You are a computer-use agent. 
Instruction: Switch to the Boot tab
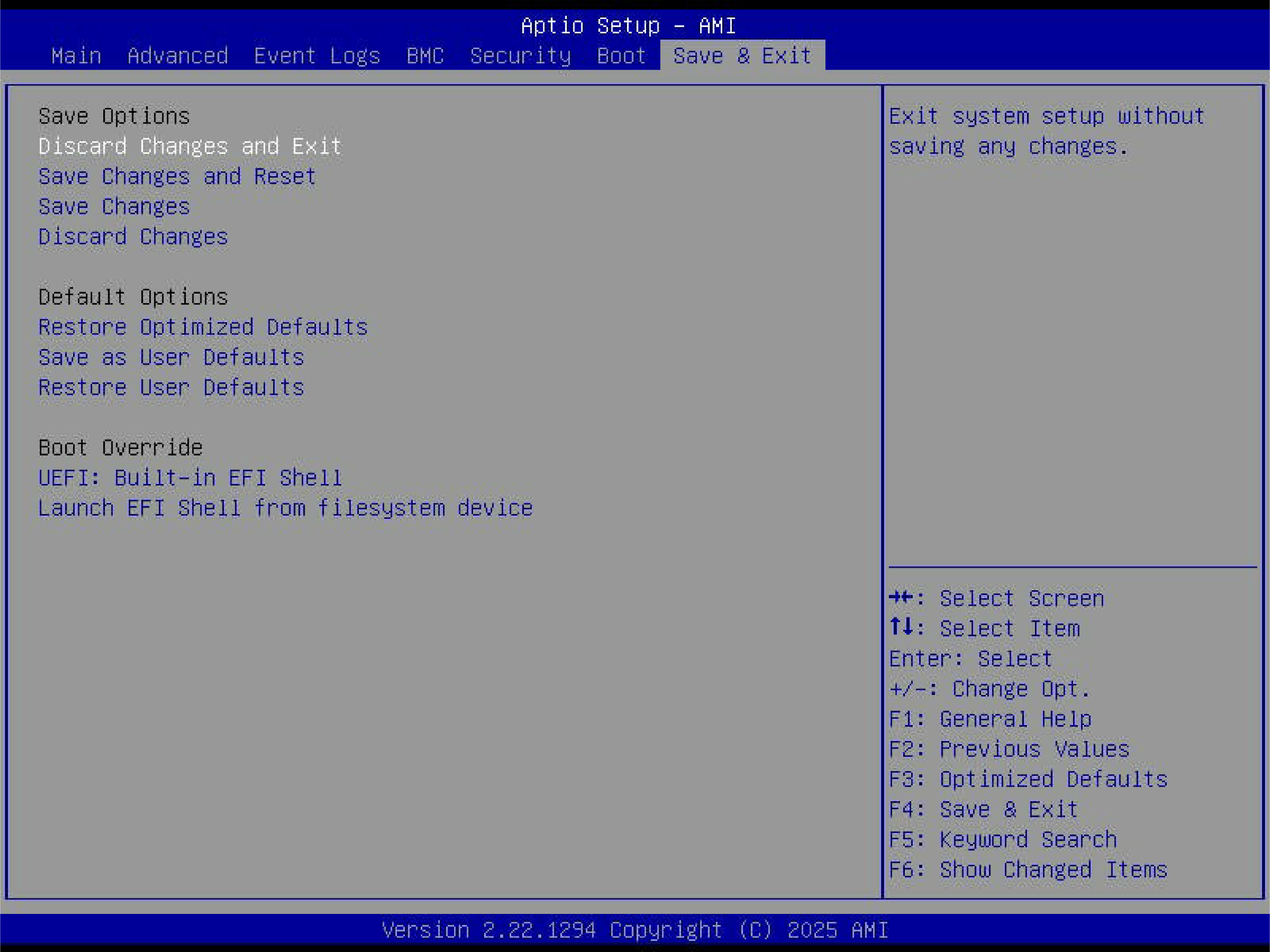(x=621, y=56)
